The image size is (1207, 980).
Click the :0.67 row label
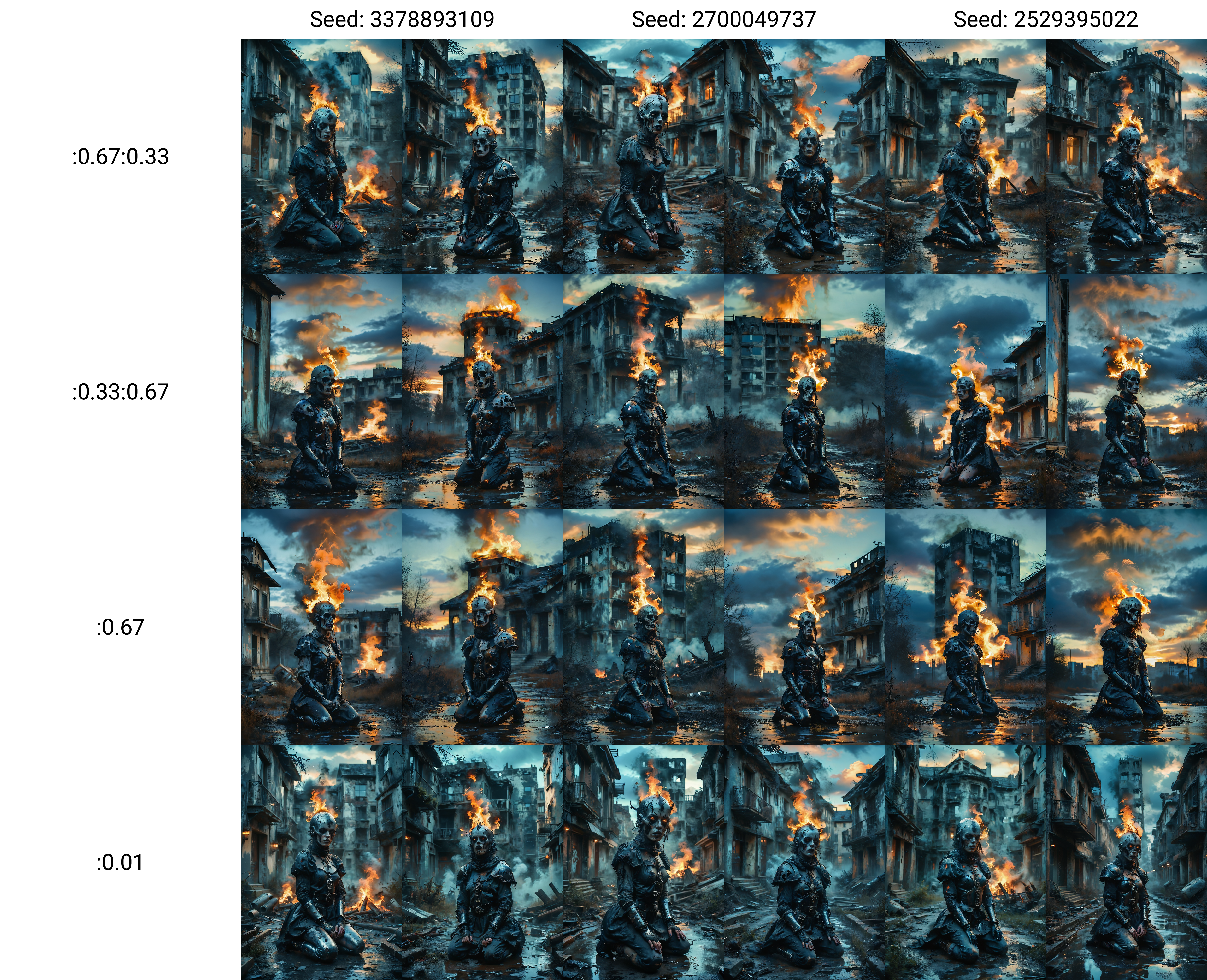[120, 627]
